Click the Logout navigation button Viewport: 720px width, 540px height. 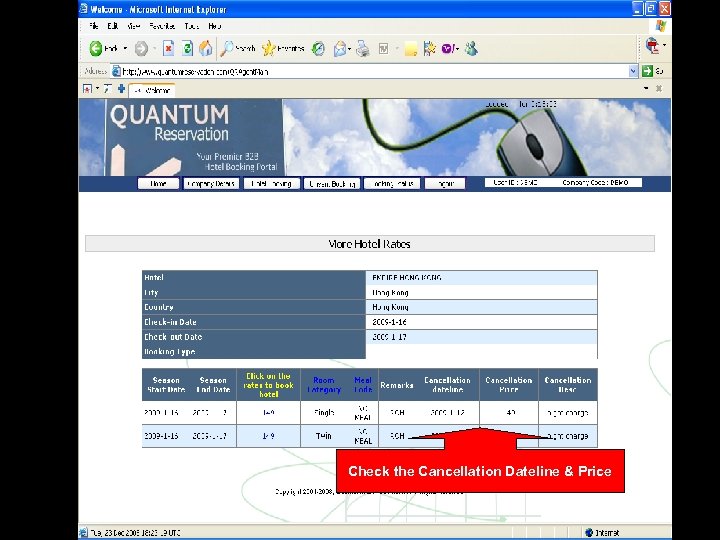click(x=445, y=184)
